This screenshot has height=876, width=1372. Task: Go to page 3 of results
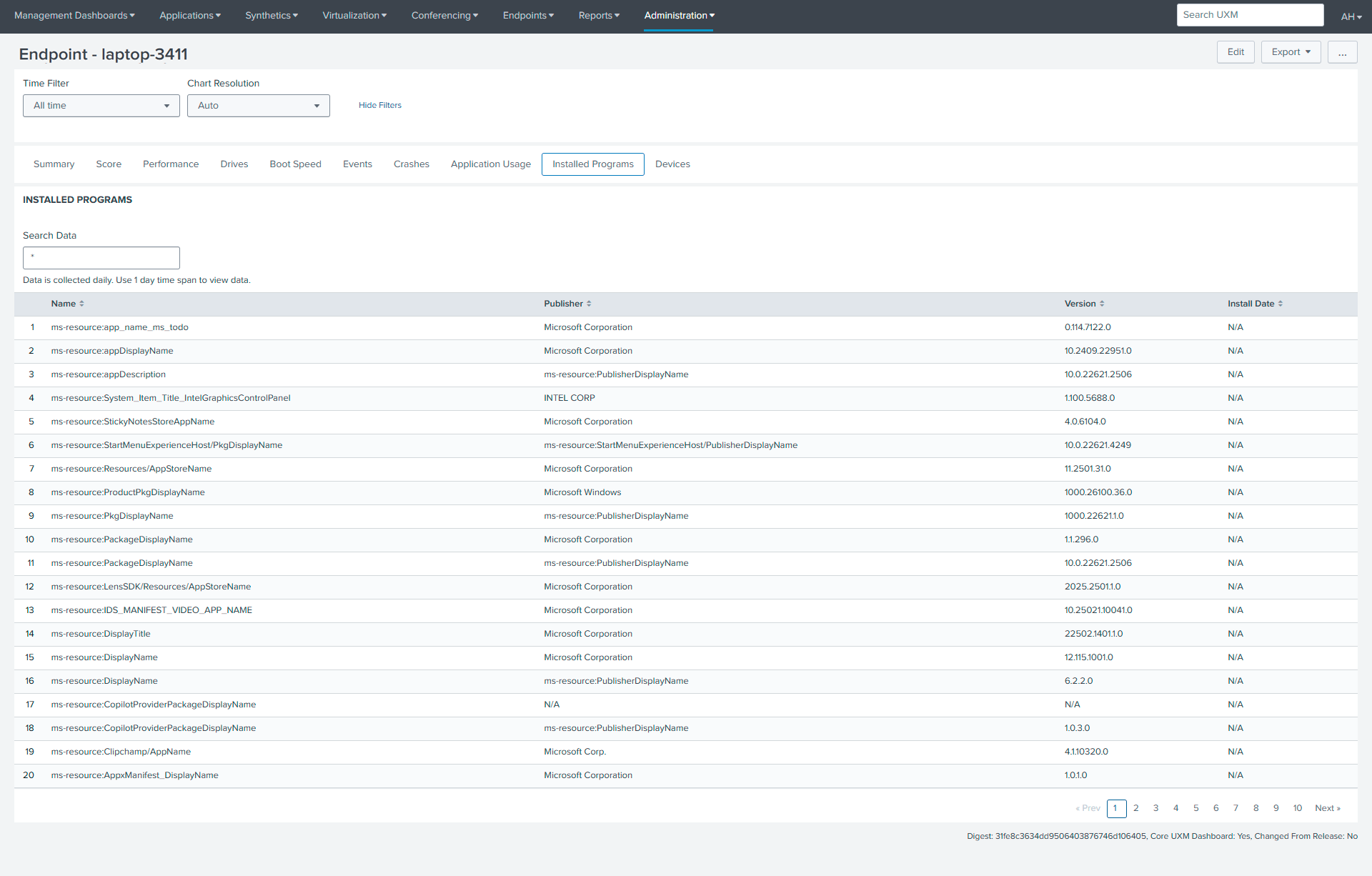tap(1155, 808)
